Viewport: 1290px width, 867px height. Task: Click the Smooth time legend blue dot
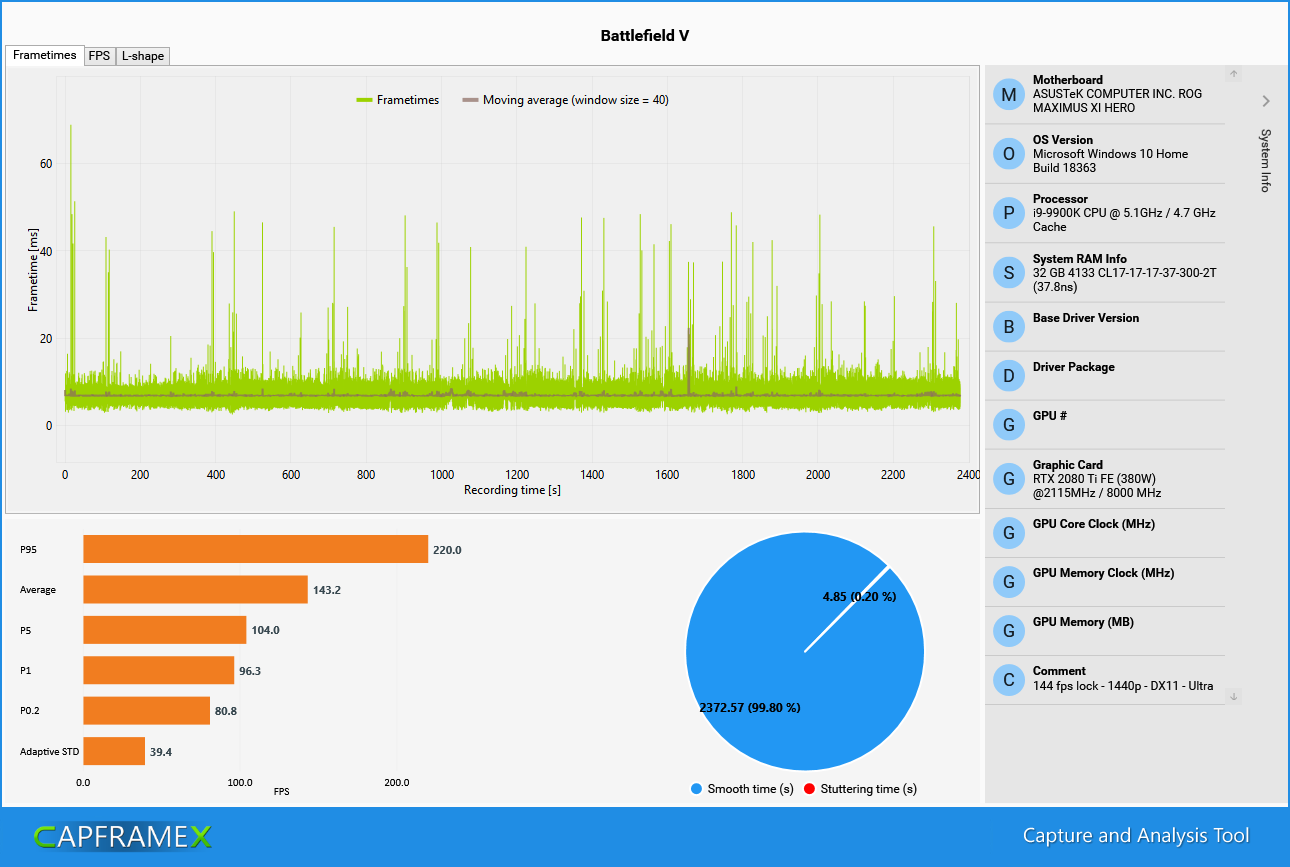coord(696,789)
